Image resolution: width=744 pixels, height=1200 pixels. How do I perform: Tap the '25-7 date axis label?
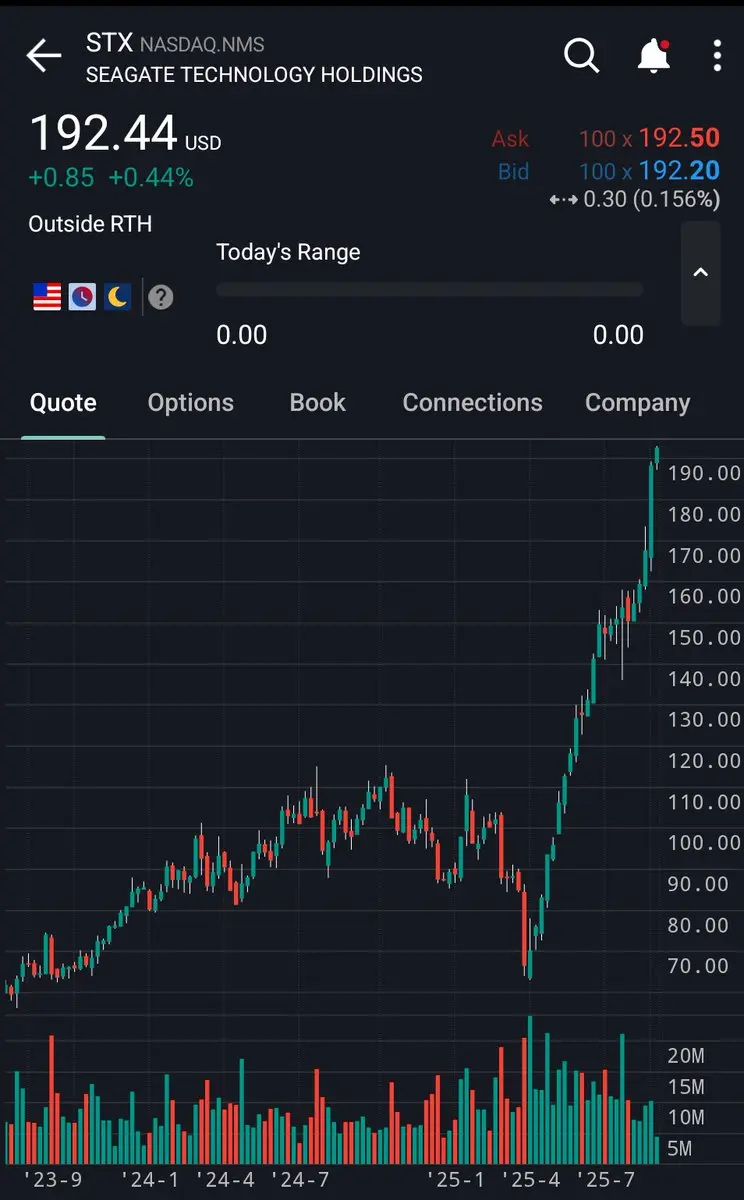click(x=605, y=1180)
